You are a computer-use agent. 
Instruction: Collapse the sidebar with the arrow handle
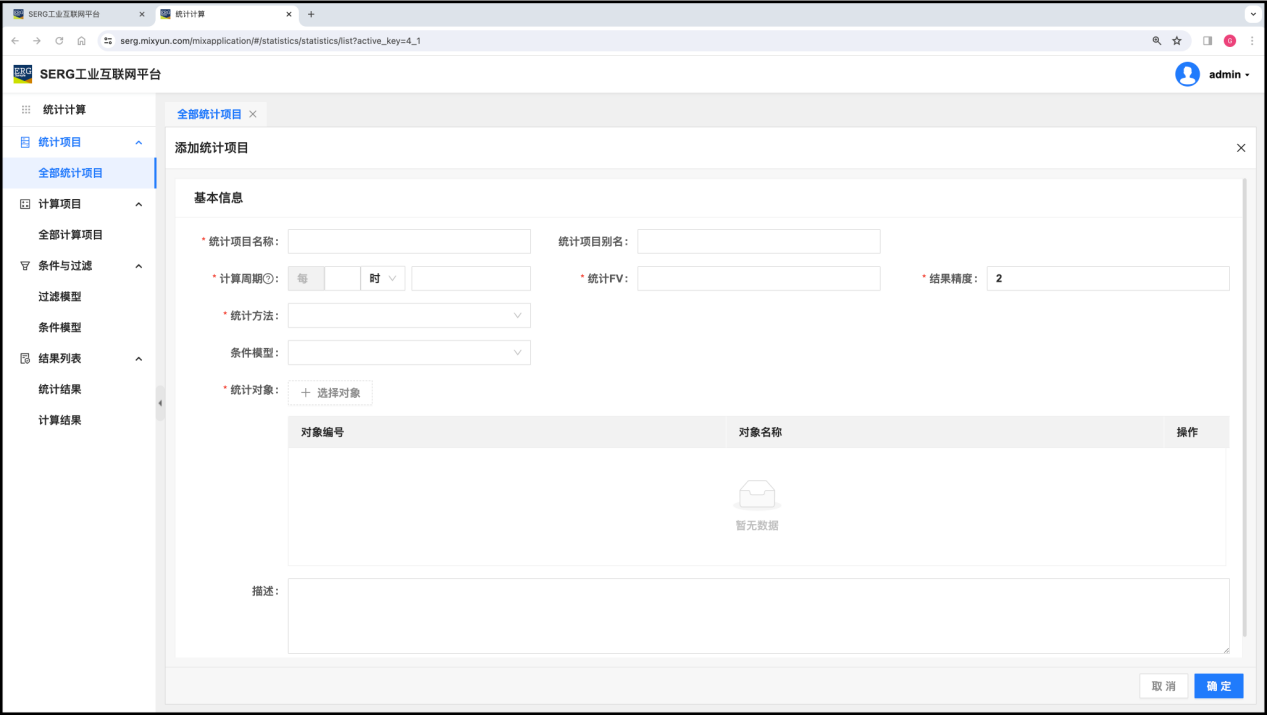[x=160, y=403]
